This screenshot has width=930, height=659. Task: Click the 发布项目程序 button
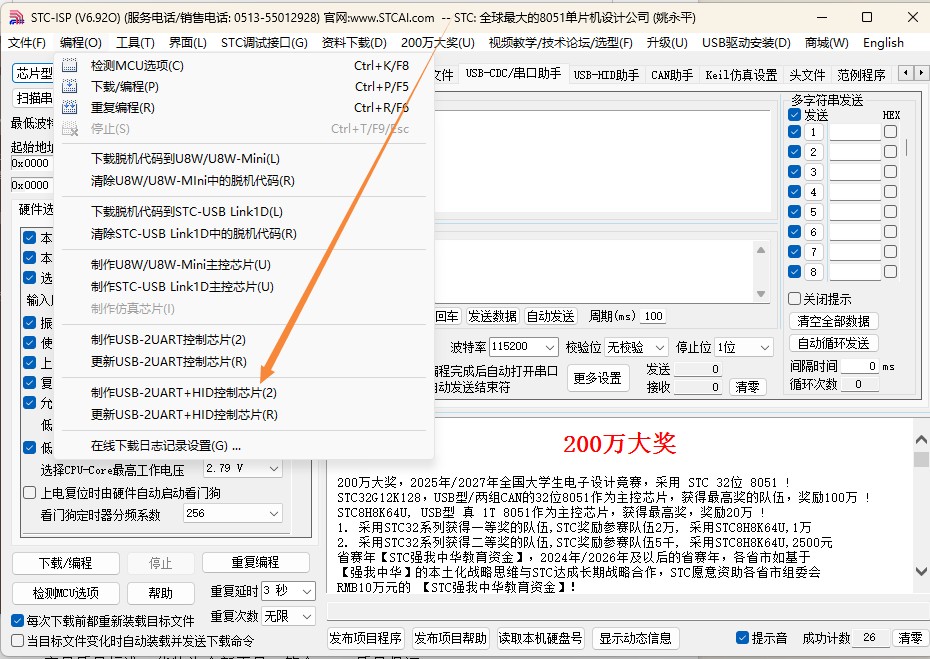[x=365, y=638]
